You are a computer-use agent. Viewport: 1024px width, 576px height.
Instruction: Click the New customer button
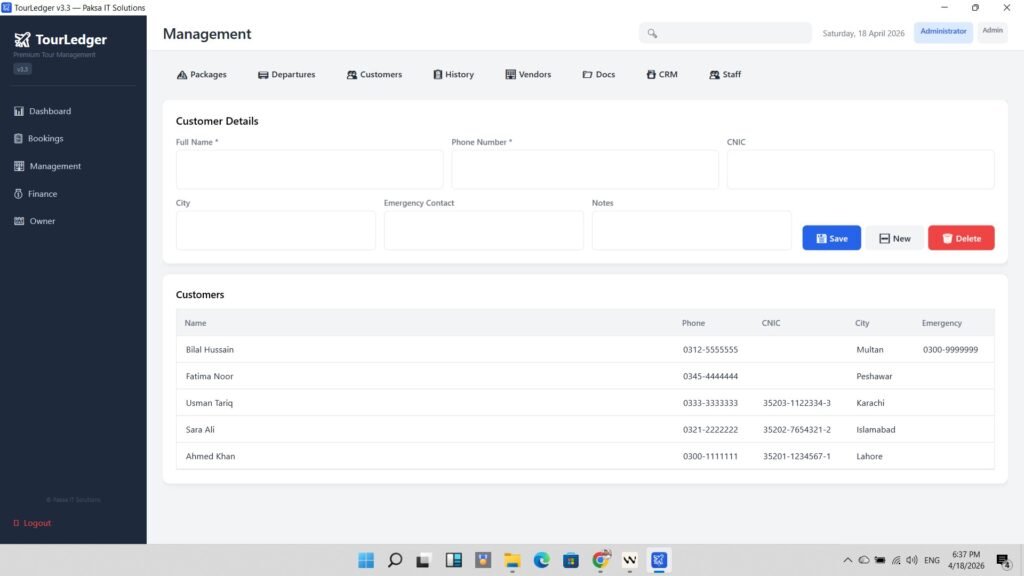pyautogui.click(x=894, y=238)
